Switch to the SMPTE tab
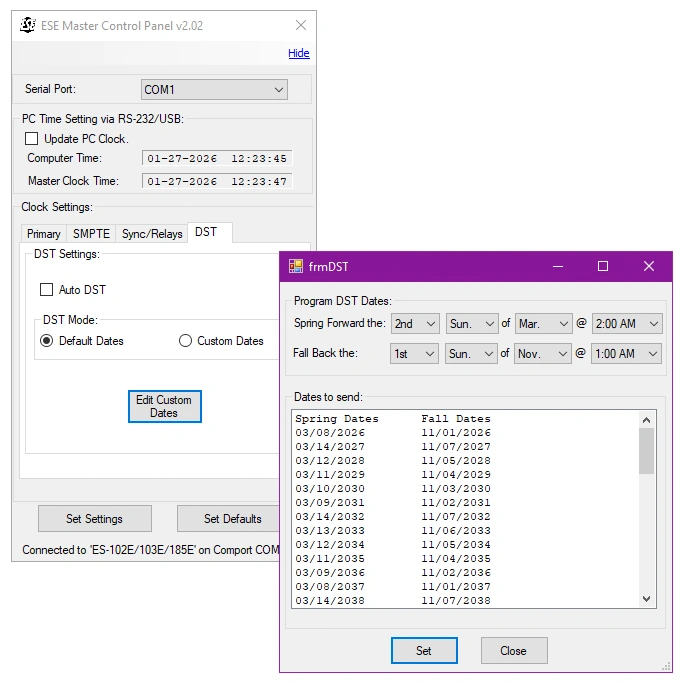 [x=91, y=234]
